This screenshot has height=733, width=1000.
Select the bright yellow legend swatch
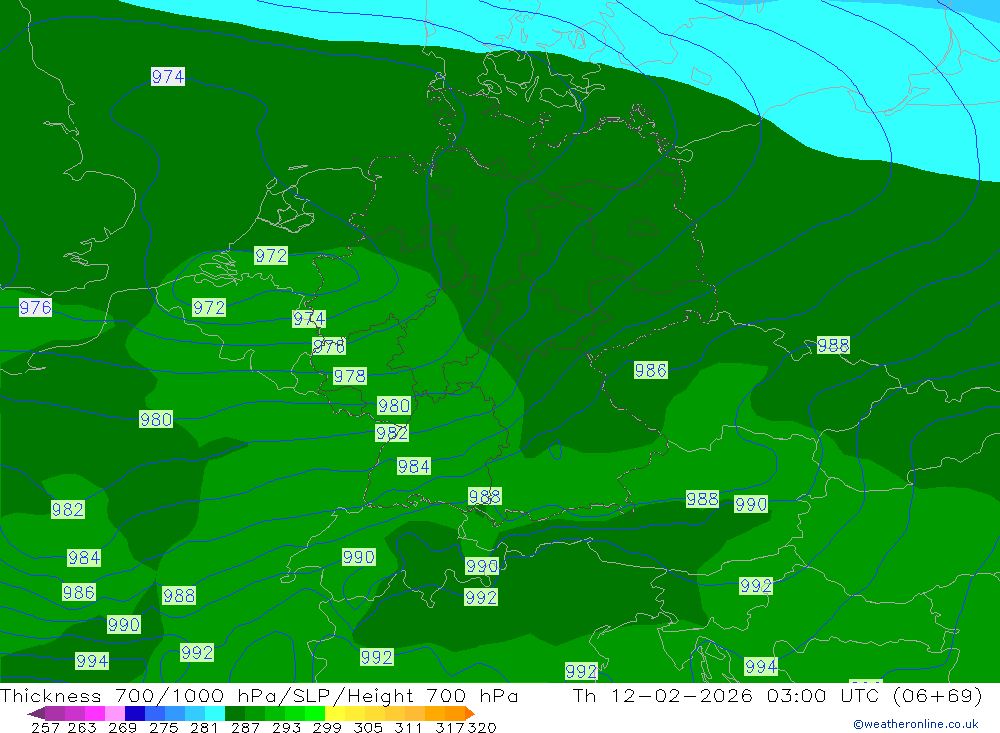click(x=335, y=713)
